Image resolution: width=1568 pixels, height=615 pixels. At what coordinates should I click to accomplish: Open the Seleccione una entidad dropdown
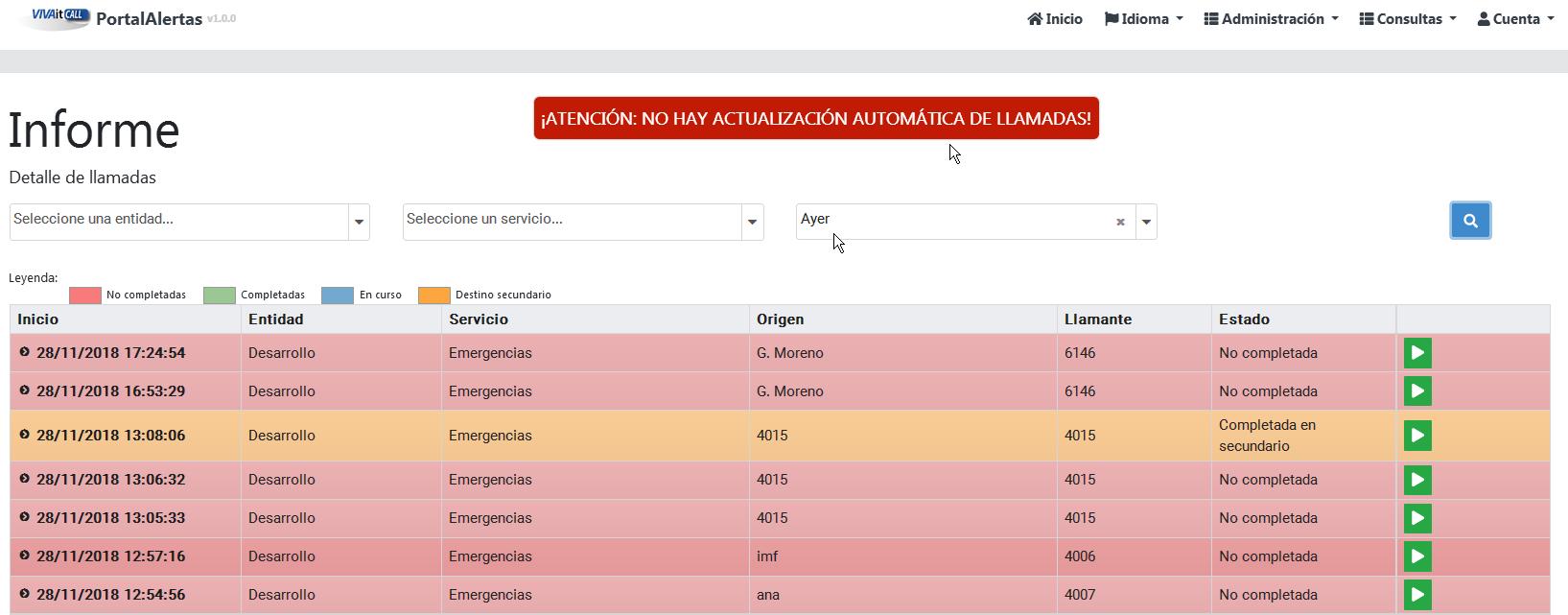tap(190, 222)
